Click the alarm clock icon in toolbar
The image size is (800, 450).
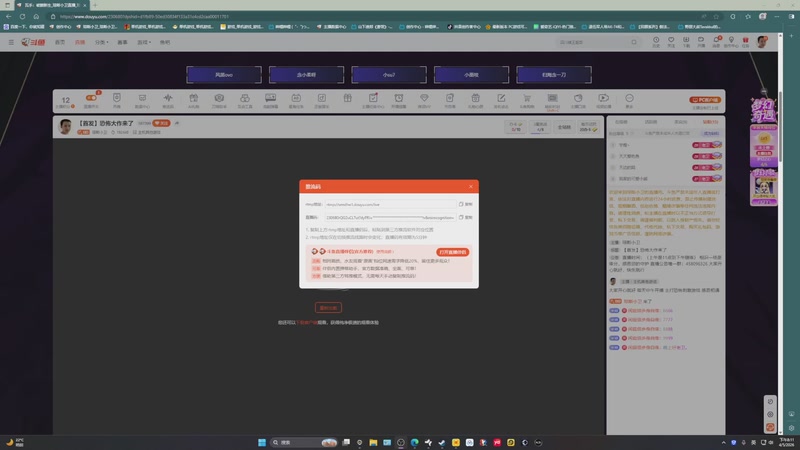398,98
